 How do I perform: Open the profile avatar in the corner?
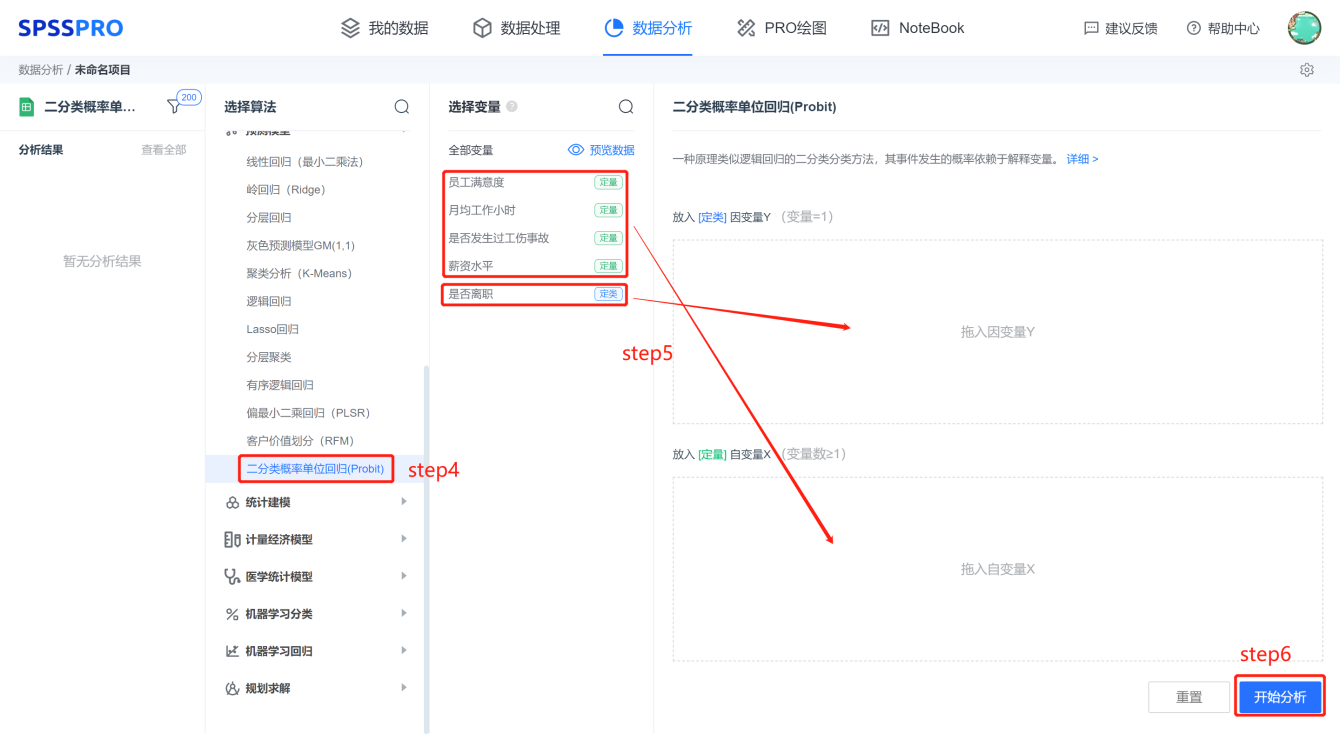click(x=1303, y=27)
